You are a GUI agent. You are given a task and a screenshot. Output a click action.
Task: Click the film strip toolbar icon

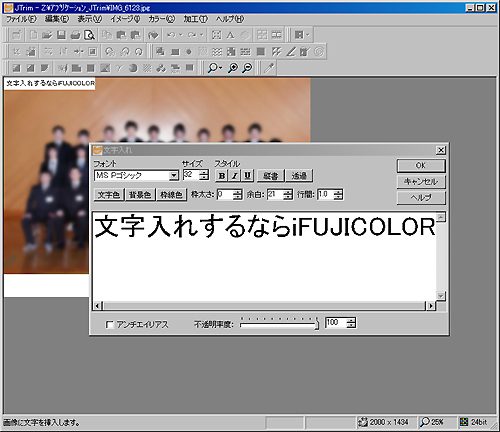point(277,35)
